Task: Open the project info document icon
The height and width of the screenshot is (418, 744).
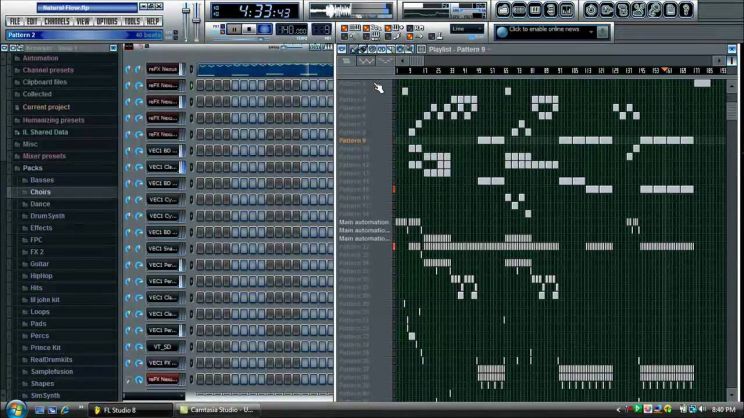Action: point(670,9)
